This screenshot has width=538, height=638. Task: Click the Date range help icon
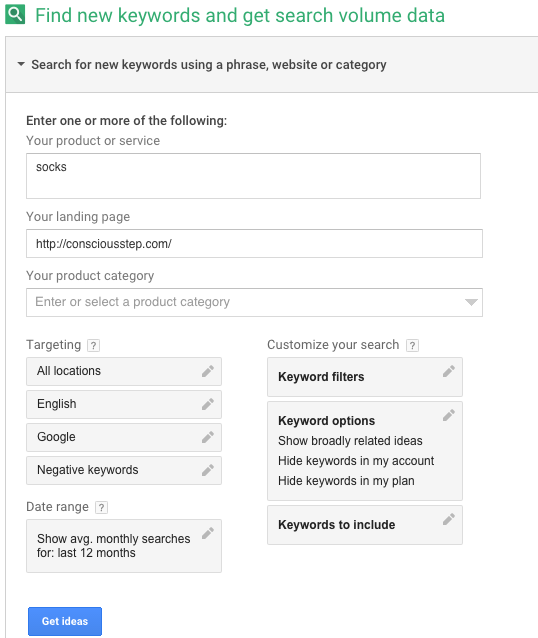click(x=101, y=507)
